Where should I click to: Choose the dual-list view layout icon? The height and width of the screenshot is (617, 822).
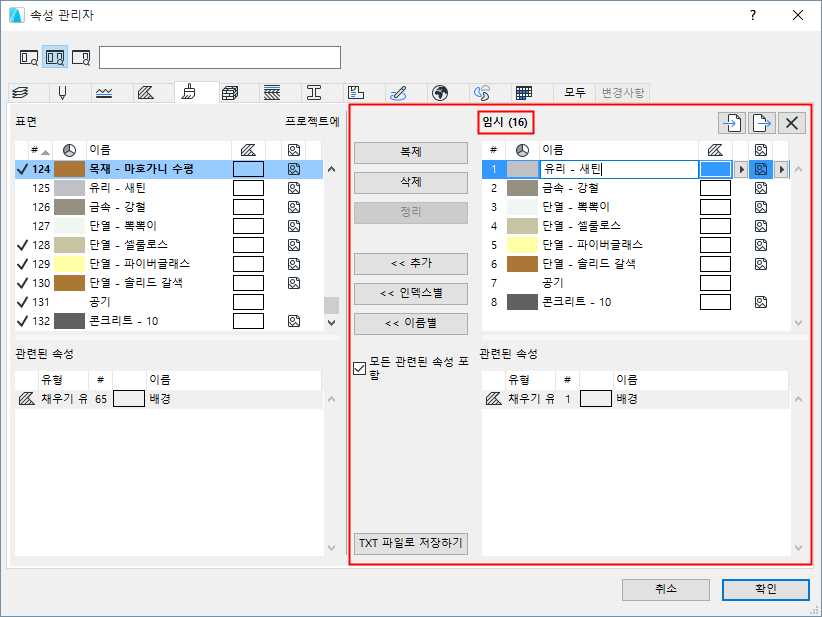point(55,57)
